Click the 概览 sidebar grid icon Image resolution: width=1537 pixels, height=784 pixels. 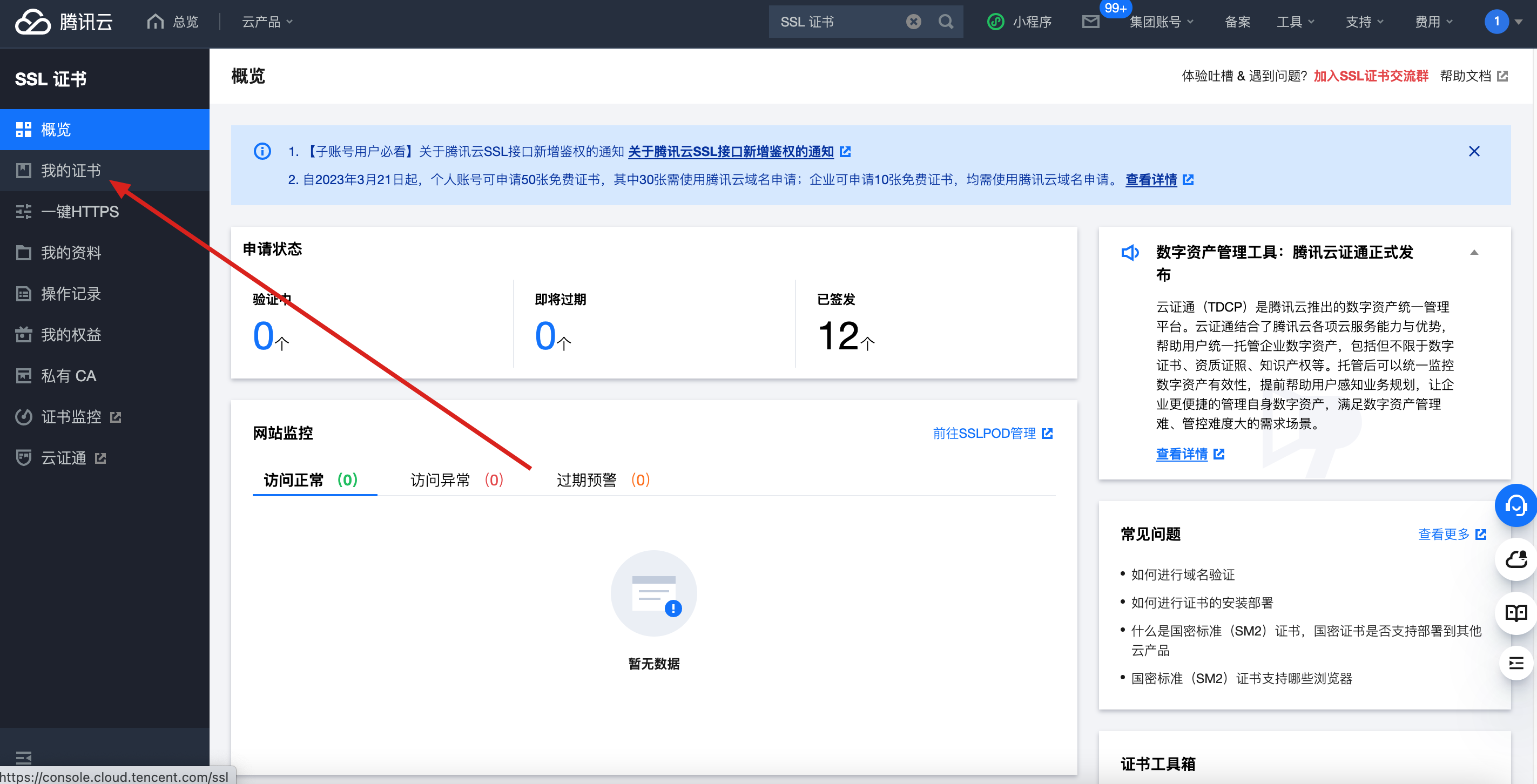24,130
